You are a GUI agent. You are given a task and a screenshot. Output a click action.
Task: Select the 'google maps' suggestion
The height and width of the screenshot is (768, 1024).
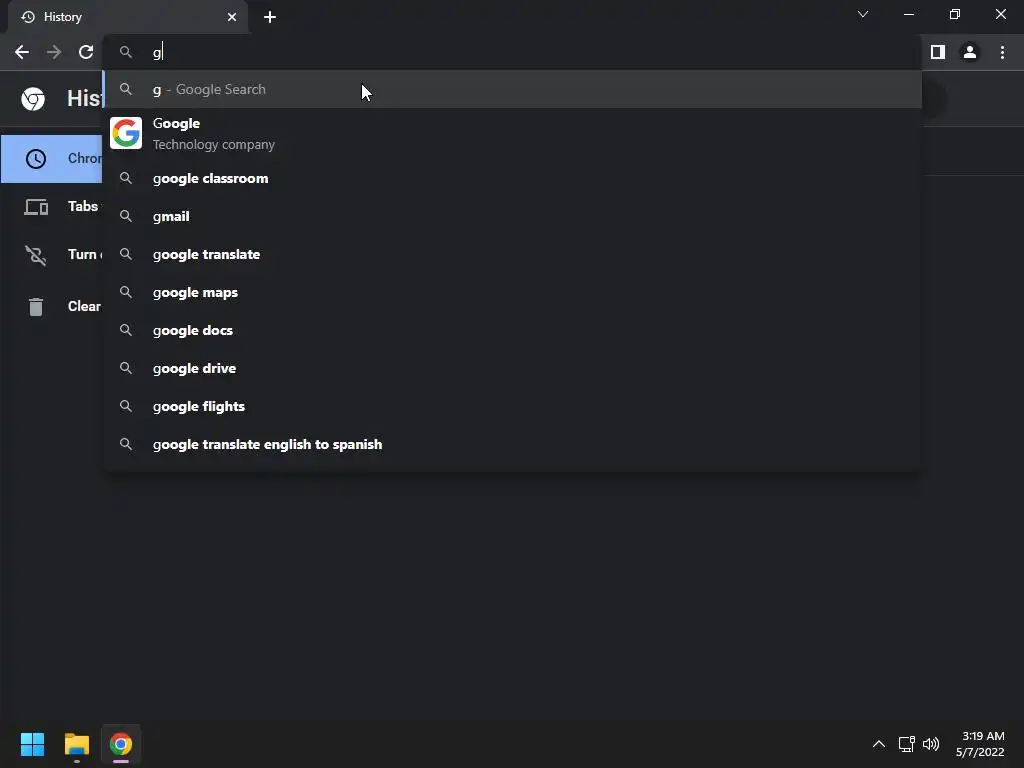tap(513, 292)
